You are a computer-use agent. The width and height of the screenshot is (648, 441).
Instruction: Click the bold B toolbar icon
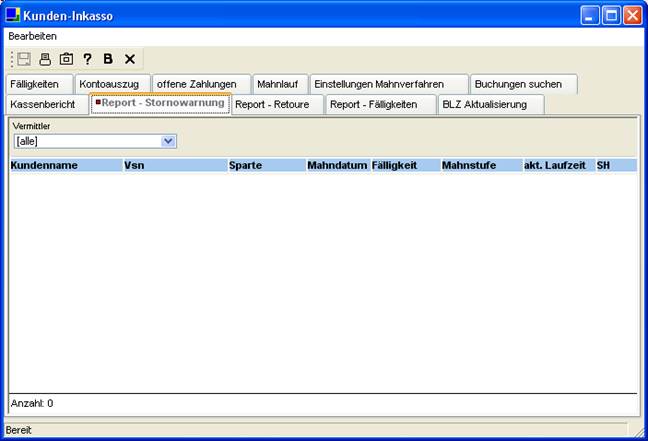[108, 59]
